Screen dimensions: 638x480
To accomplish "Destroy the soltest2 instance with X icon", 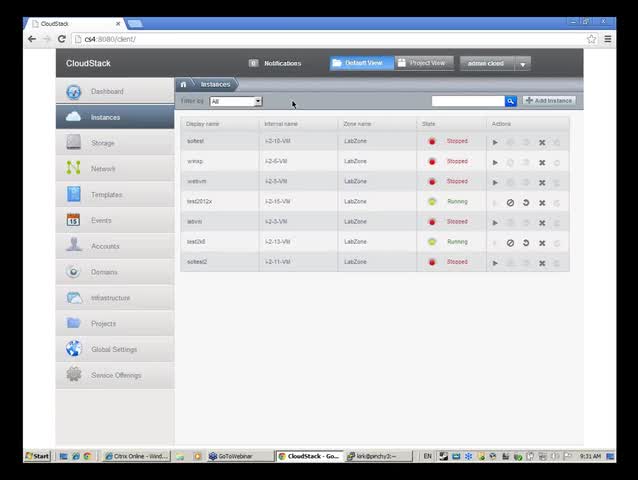I will coord(542,263).
